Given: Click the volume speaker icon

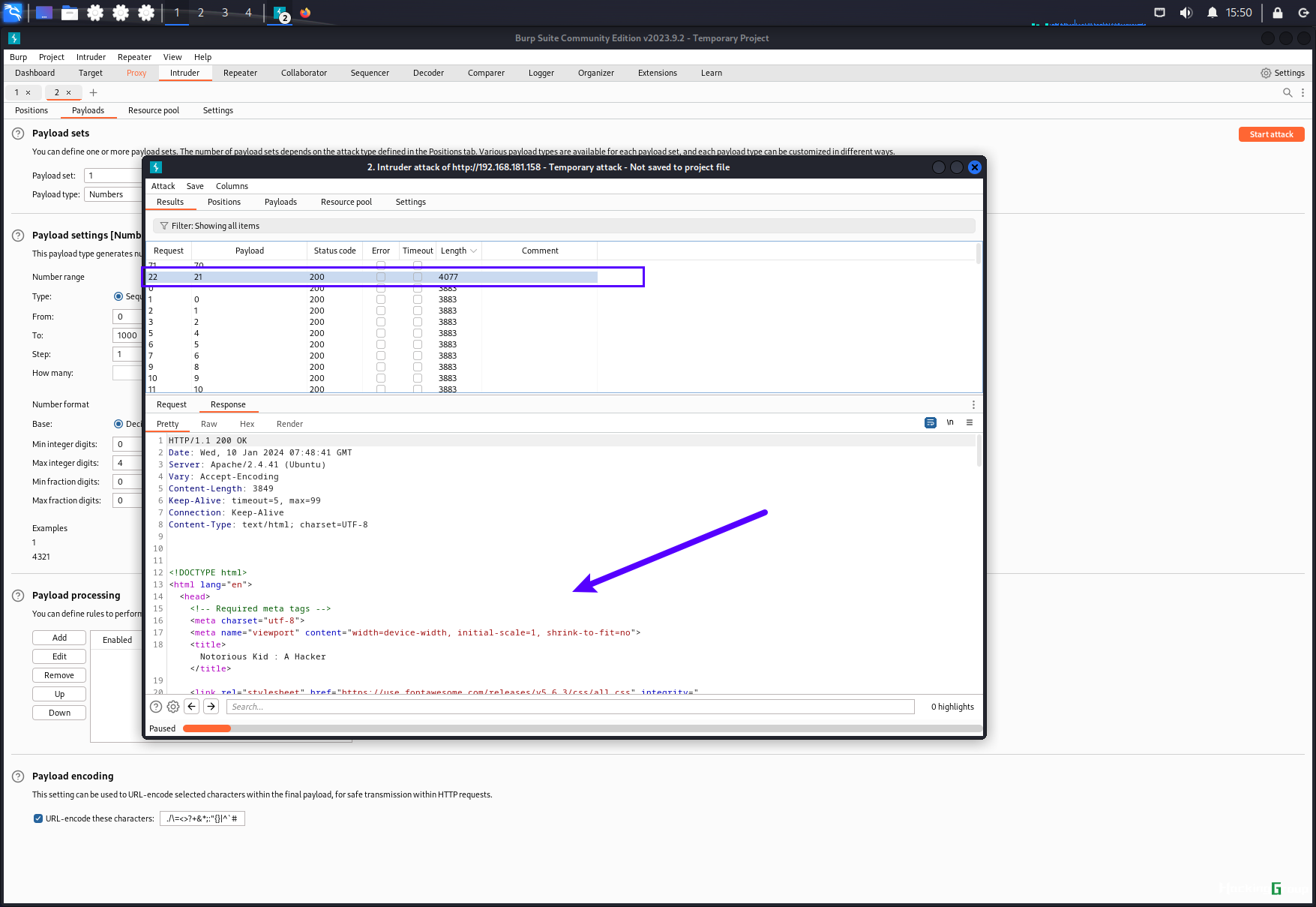Looking at the screenshot, I should [1186, 13].
